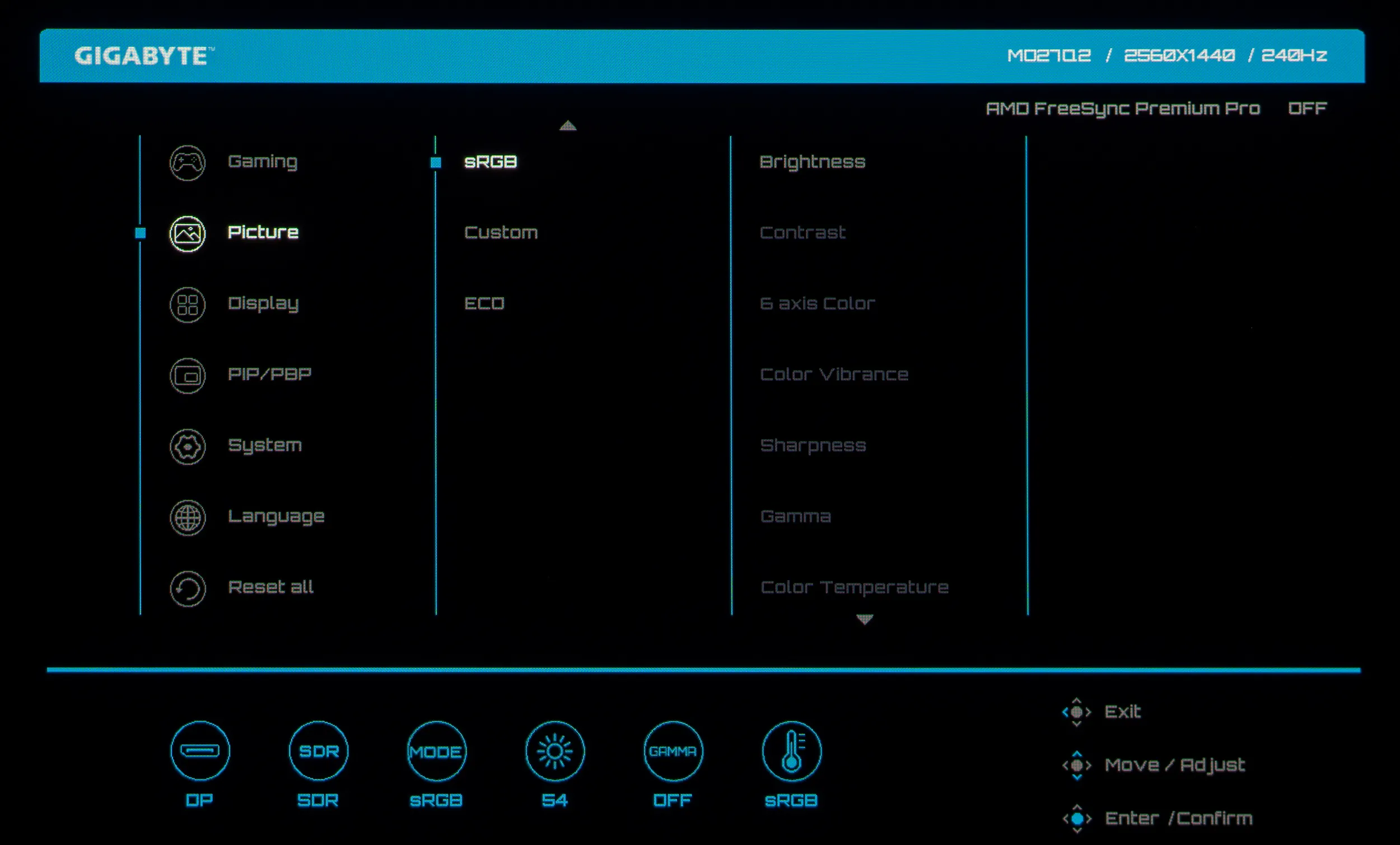Screen dimensions: 1400x845
Task: Click the color temperature thermometer icon
Action: pos(791,751)
